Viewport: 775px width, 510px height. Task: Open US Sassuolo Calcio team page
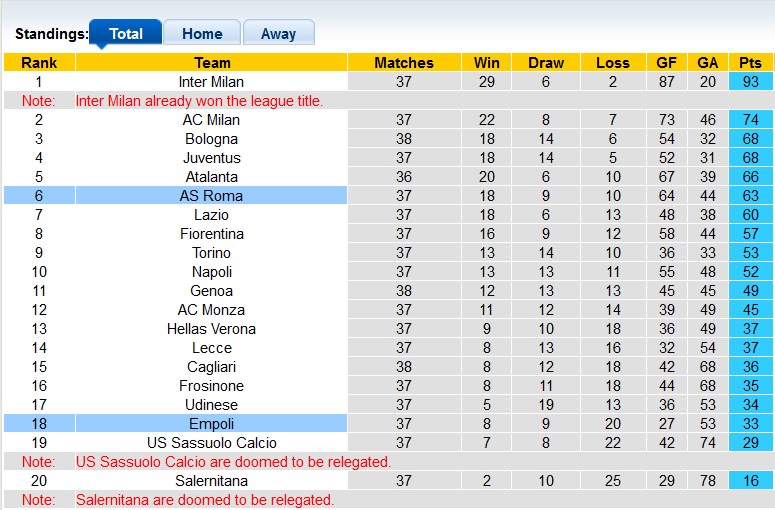pos(211,443)
